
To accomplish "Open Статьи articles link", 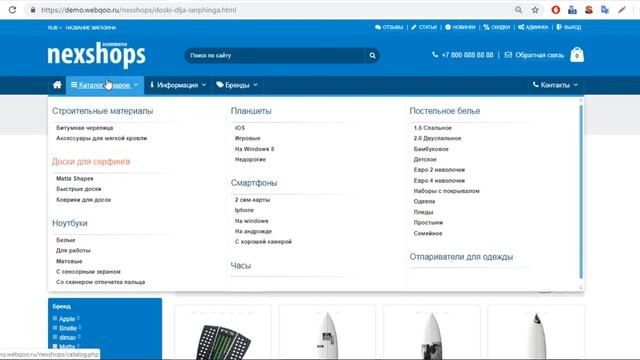I will pos(424,27).
